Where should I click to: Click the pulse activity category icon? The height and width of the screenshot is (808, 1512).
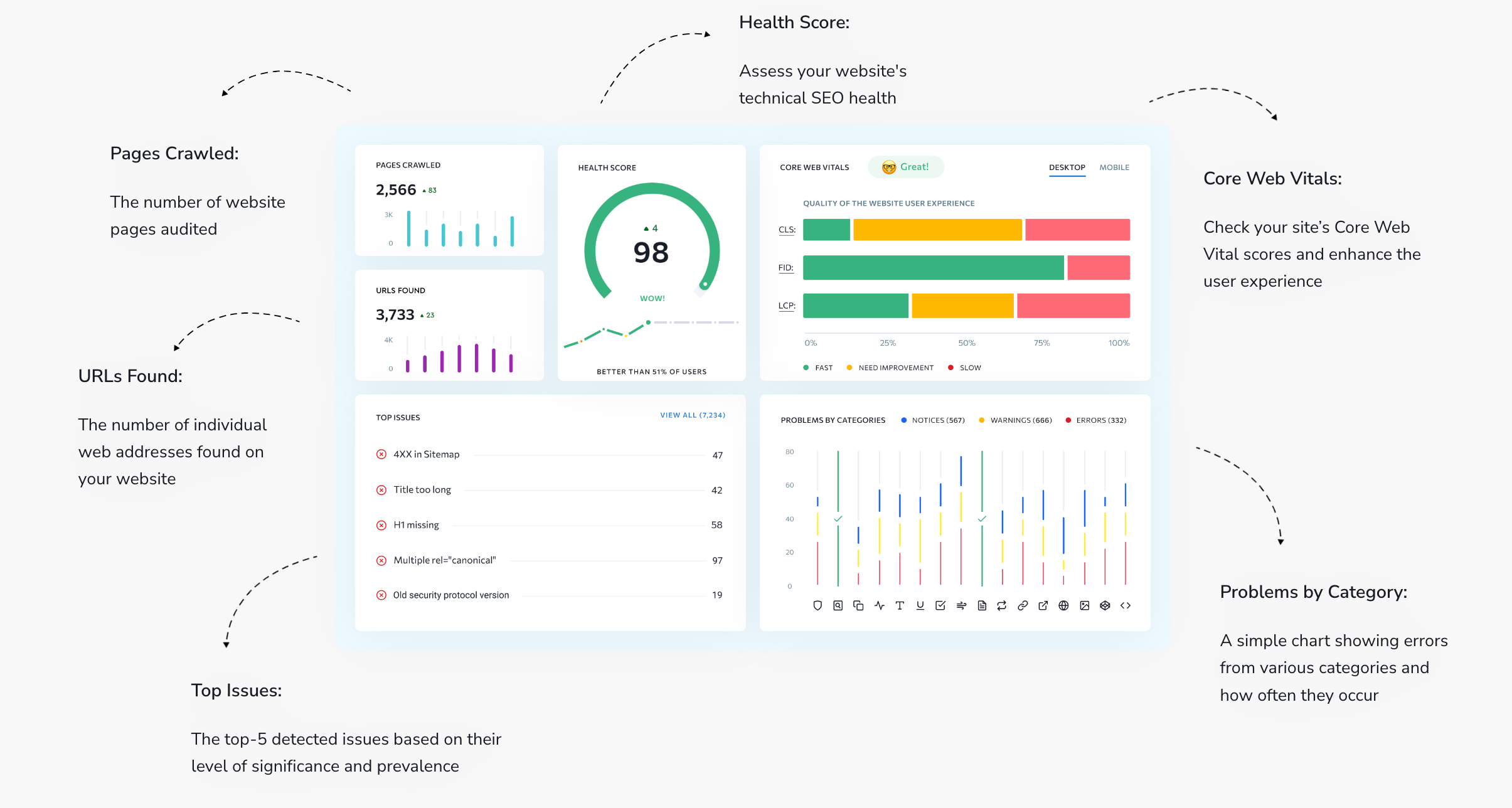point(880,605)
